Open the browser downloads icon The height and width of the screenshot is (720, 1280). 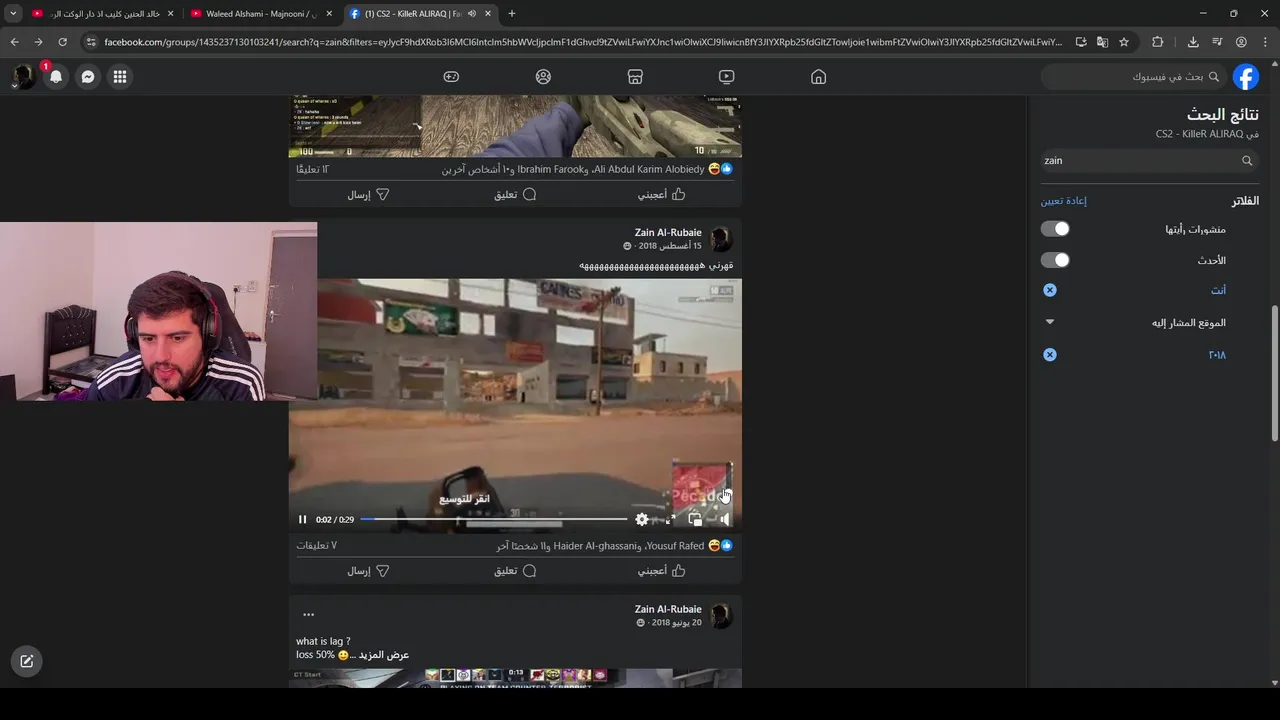1193,42
